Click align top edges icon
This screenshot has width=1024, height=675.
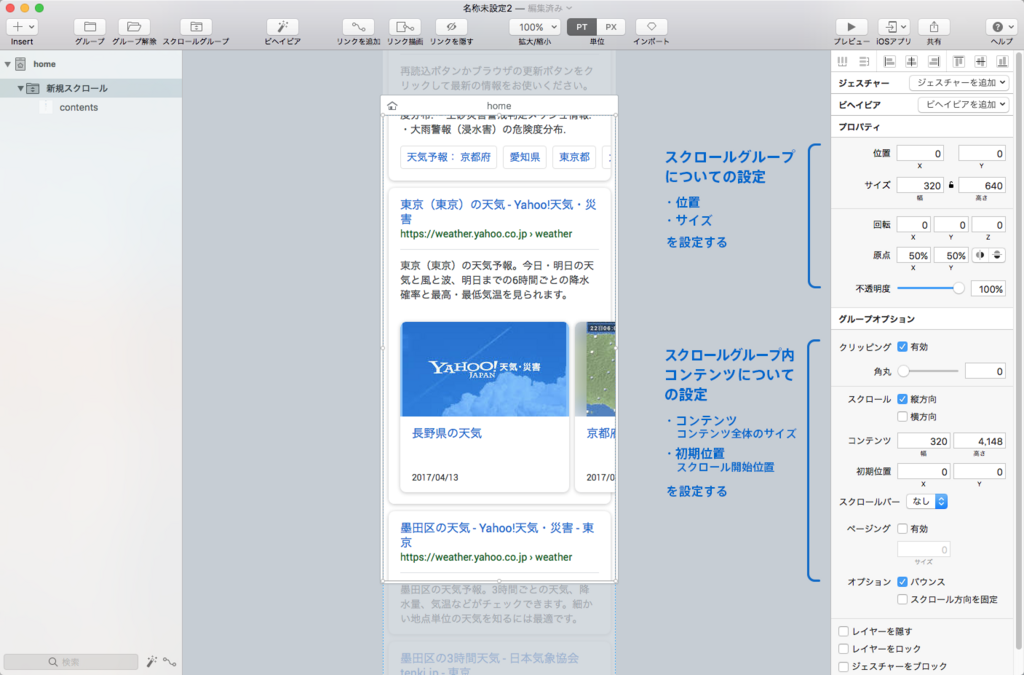click(959, 61)
